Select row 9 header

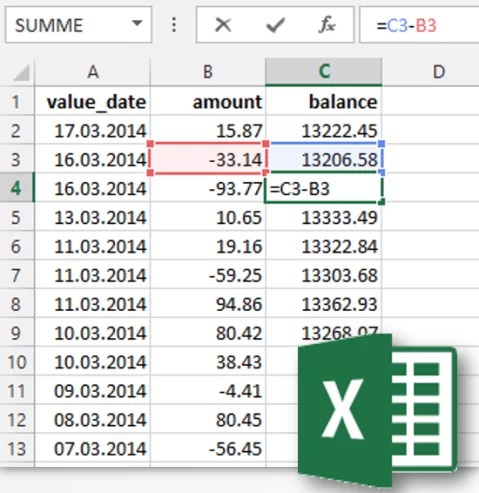16,332
